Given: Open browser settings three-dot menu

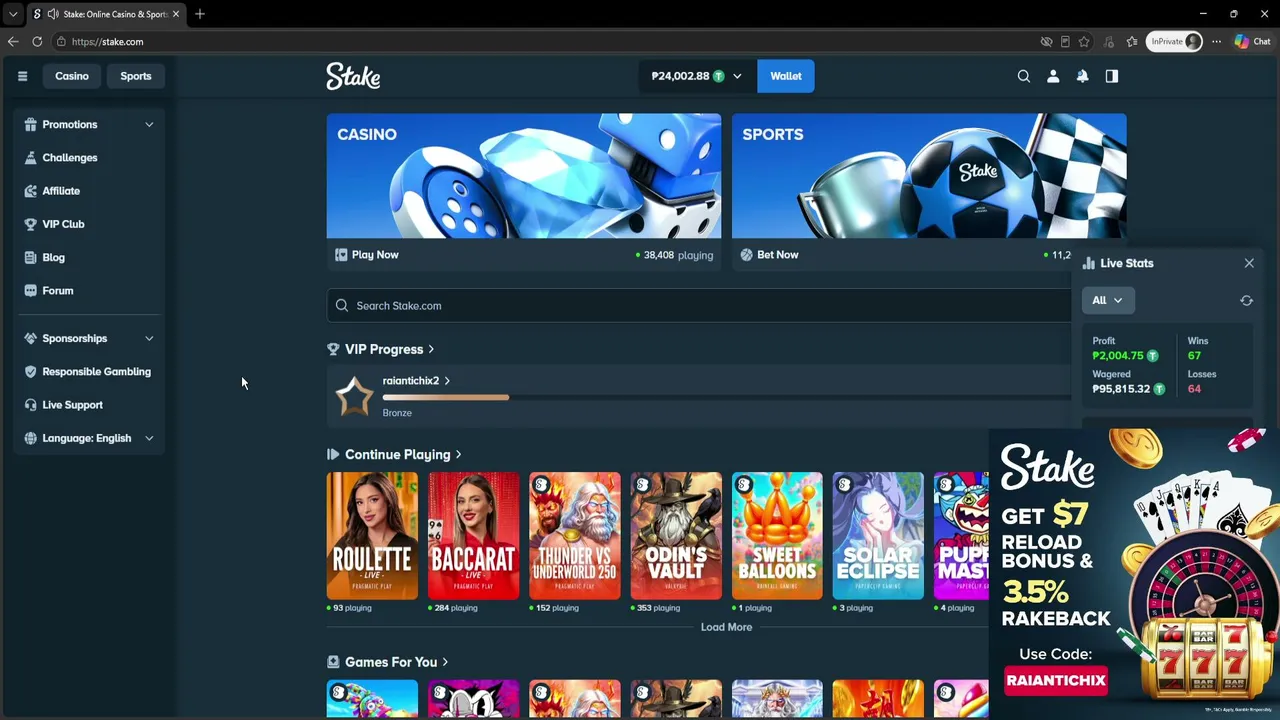Looking at the screenshot, I should 1216,41.
